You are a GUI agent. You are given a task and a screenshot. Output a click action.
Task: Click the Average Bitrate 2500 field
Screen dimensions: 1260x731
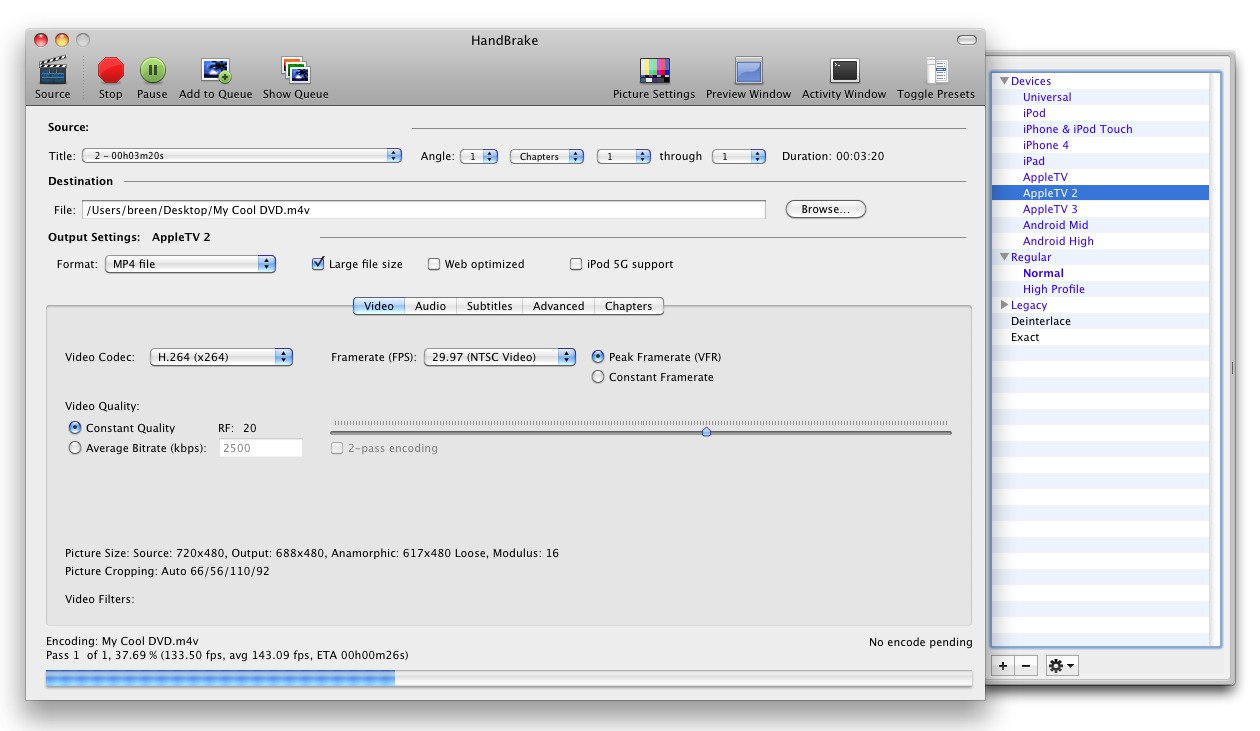point(260,448)
